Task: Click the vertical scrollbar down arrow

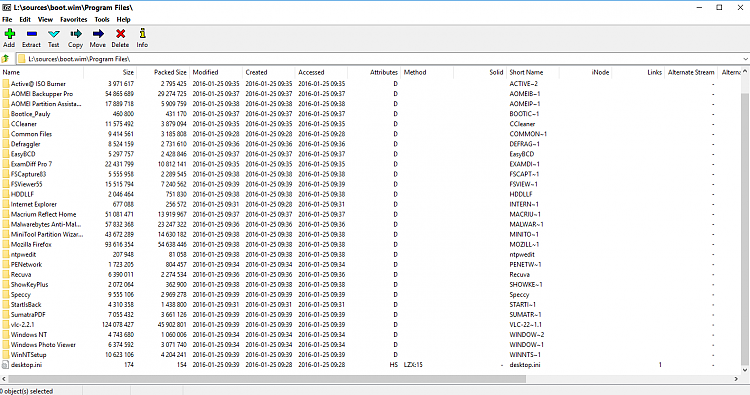Action: pos(745,370)
